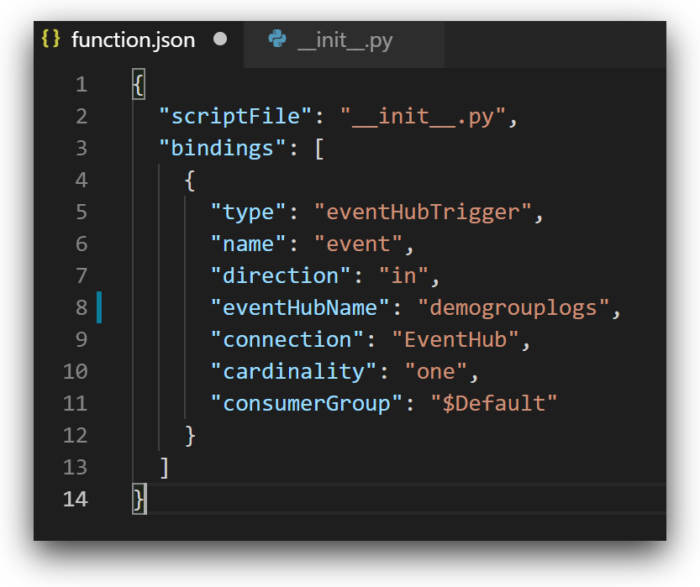The height and width of the screenshot is (587, 700).
Task: Place cursor in "eventHubTrigger" value
Action: click(x=428, y=212)
